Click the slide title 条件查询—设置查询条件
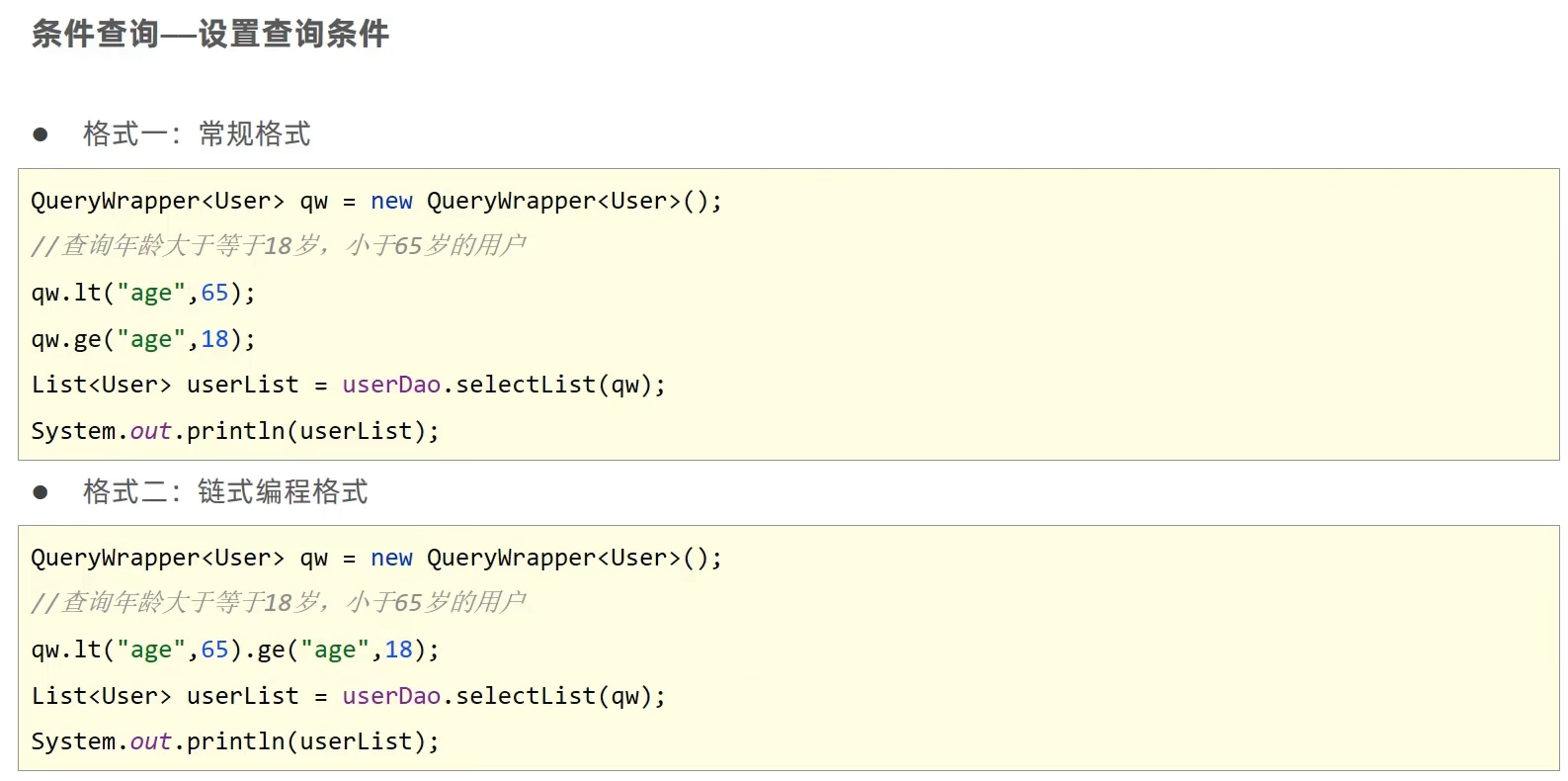 [209, 35]
